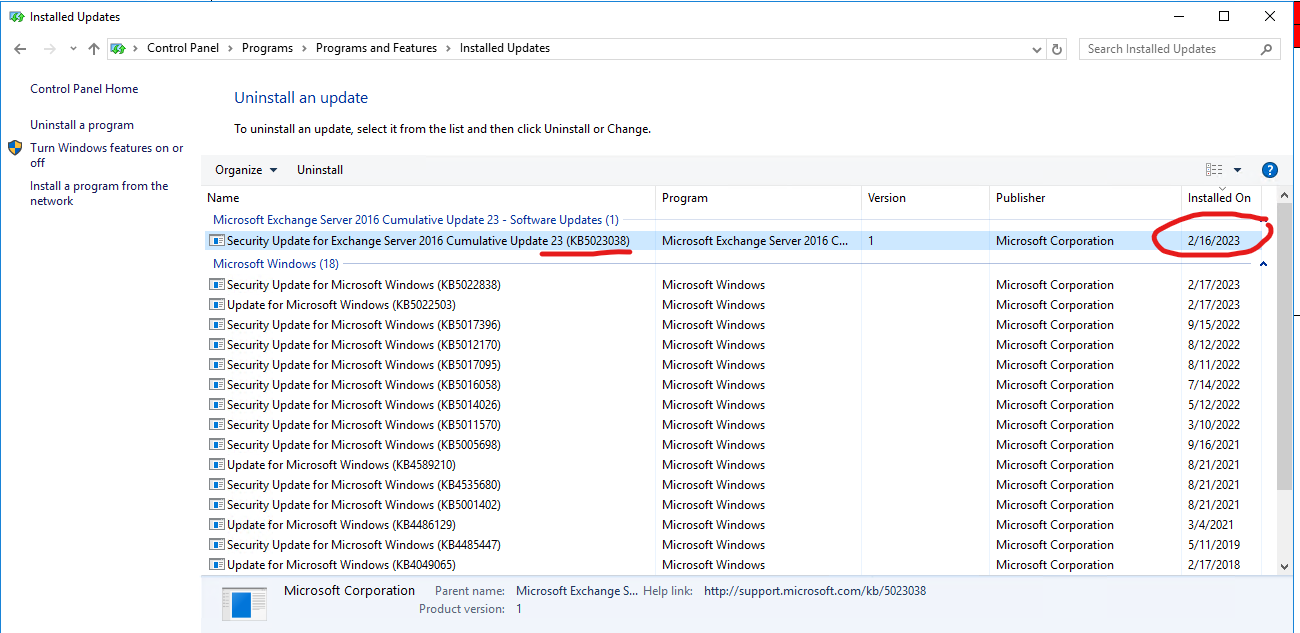Open the recent locations dropdown arrow
Viewport: 1300px width, 633px height.
[73, 49]
